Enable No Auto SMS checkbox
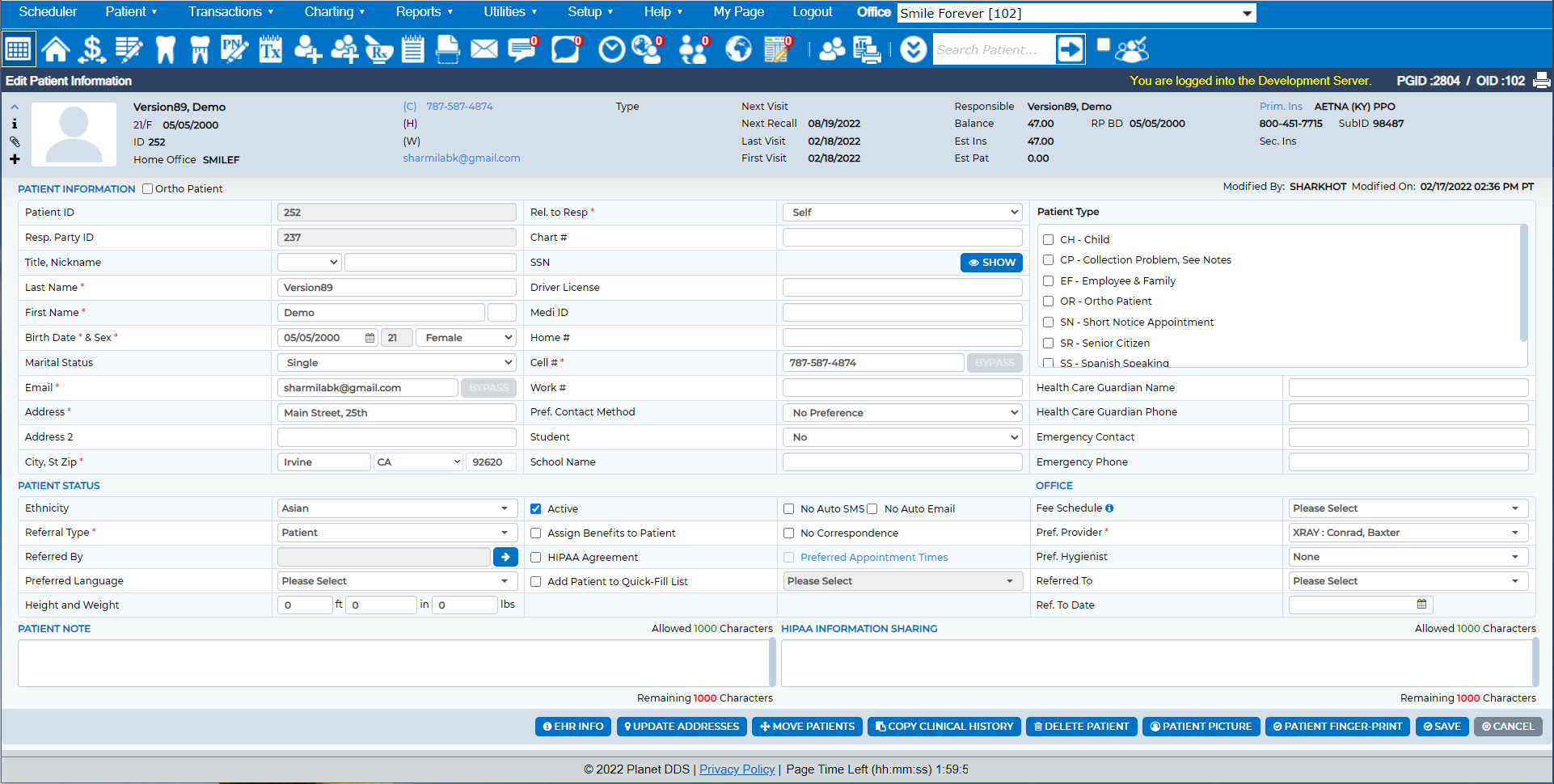This screenshot has width=1554, height=784. tap(788, 509)
